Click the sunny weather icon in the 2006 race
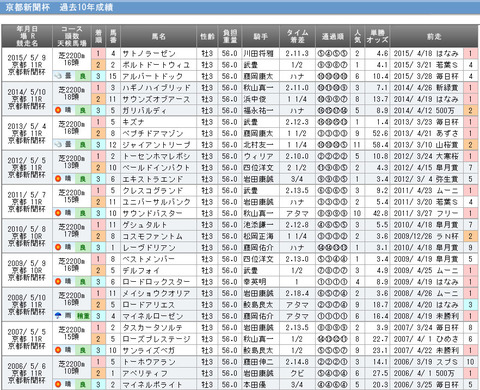The height and width of the screenshot is (390, 480). 58,384
